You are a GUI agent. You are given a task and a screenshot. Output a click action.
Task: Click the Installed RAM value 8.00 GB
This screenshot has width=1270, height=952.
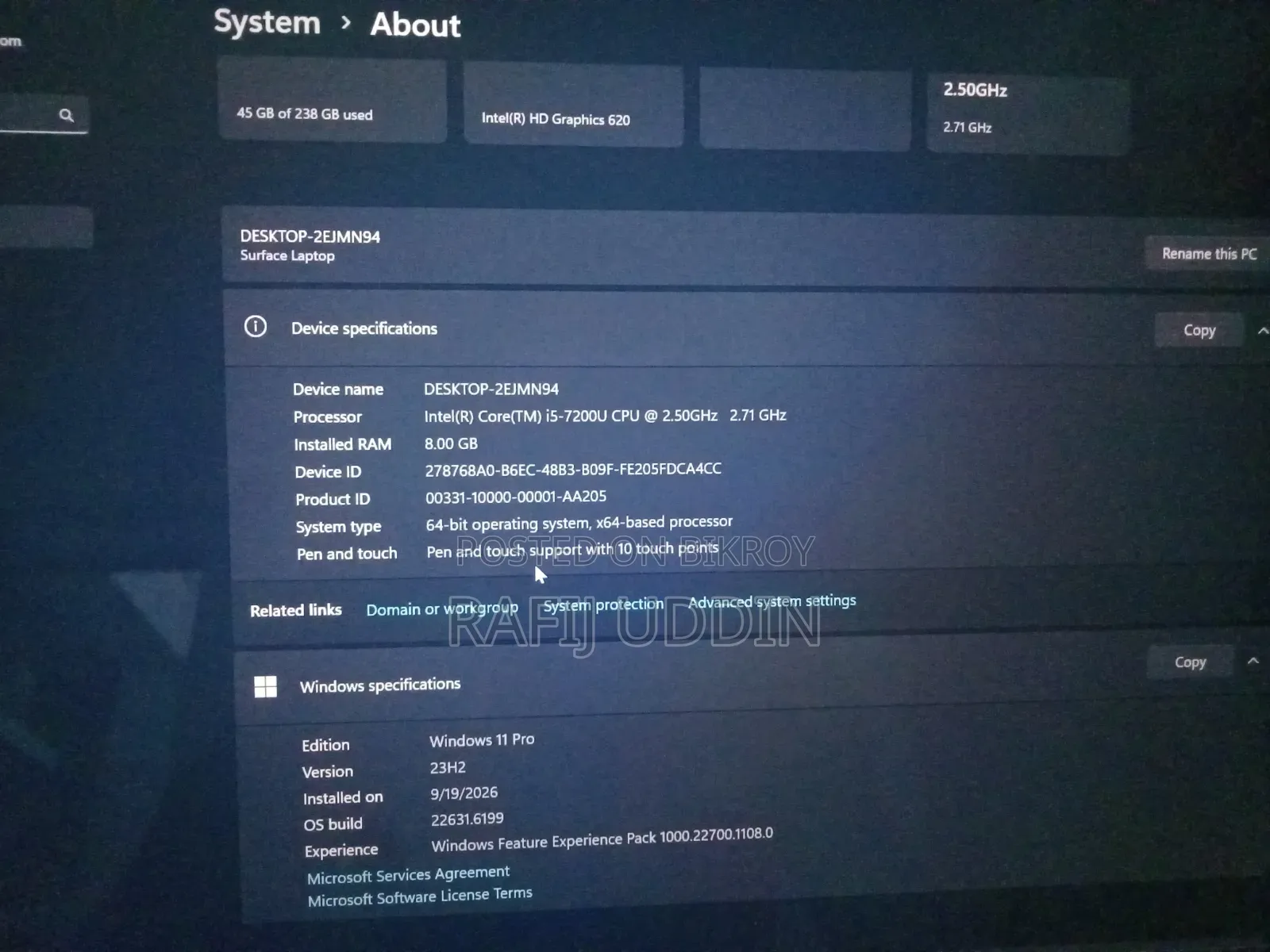(x=451, y=443)
